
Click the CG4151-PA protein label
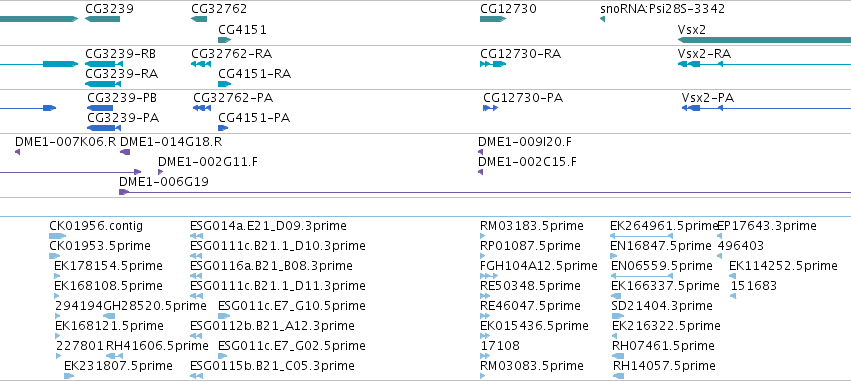coord(254,118)
